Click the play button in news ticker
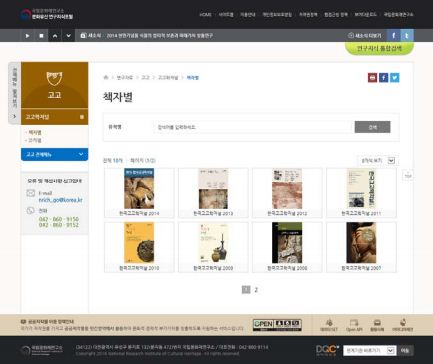Screen dimensions: 433x364 pos(28,36)
